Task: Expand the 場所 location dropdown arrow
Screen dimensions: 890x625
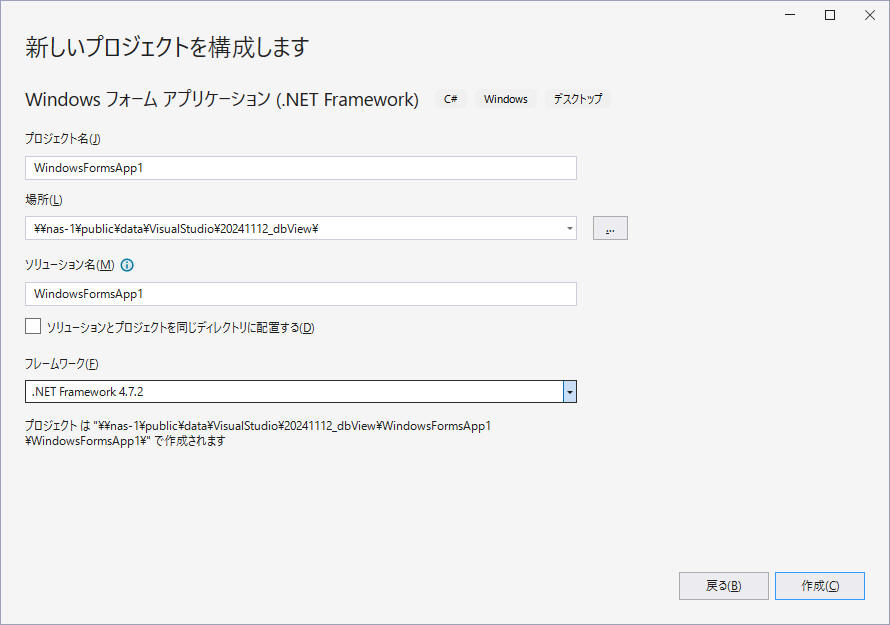Action: point(569,229)
